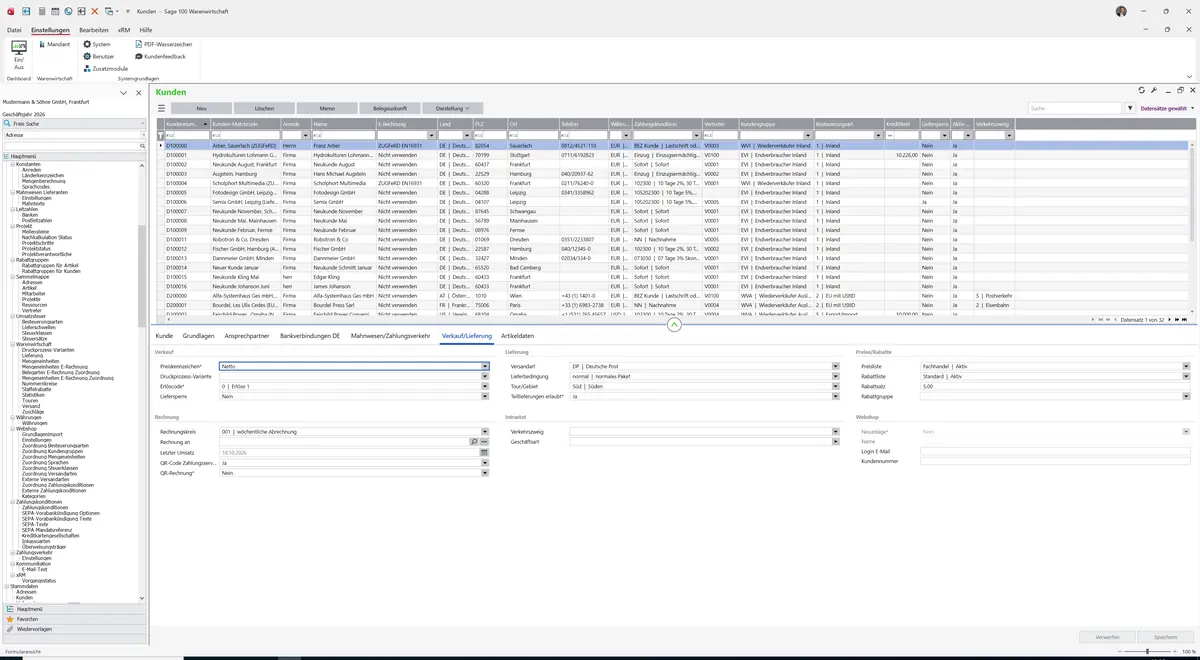Switch to Bankverbindungen DE tab

click(310, 336)
